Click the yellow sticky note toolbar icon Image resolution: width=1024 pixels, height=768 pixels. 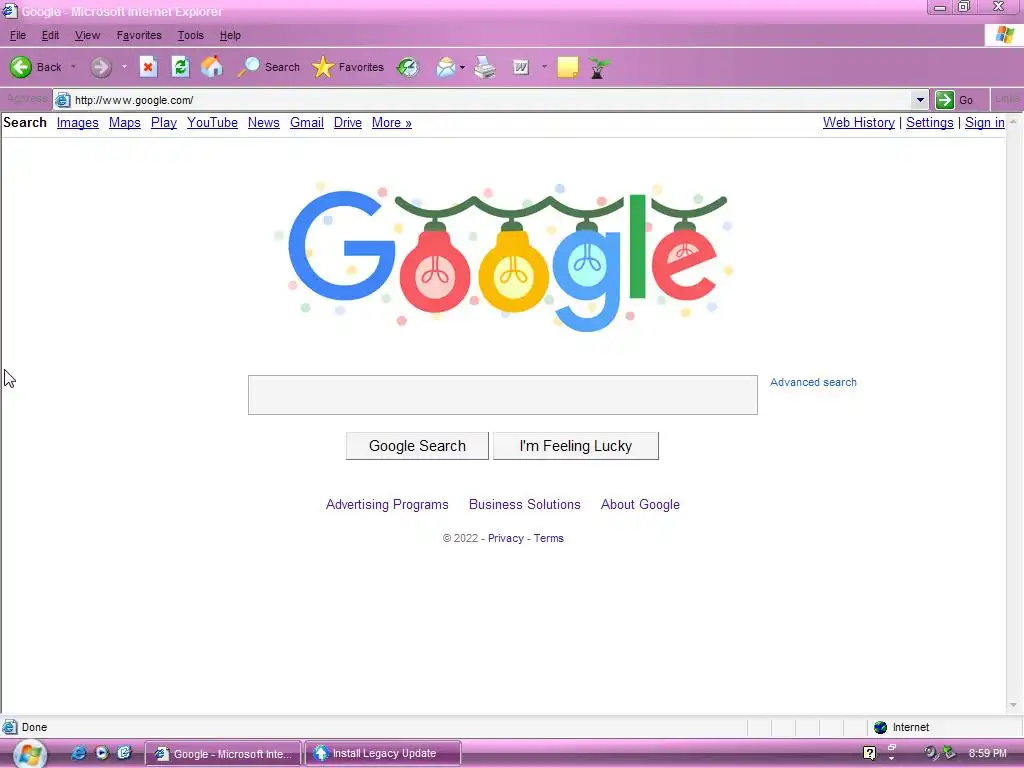click(x=568, y=67)
